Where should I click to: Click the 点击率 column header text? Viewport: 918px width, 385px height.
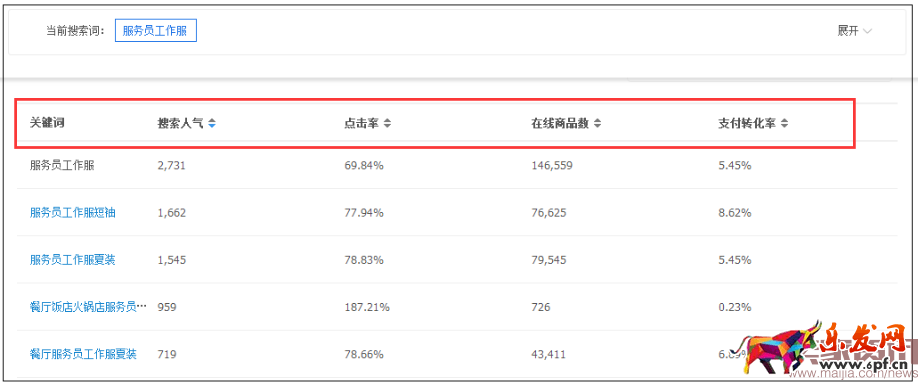(361, 123)
